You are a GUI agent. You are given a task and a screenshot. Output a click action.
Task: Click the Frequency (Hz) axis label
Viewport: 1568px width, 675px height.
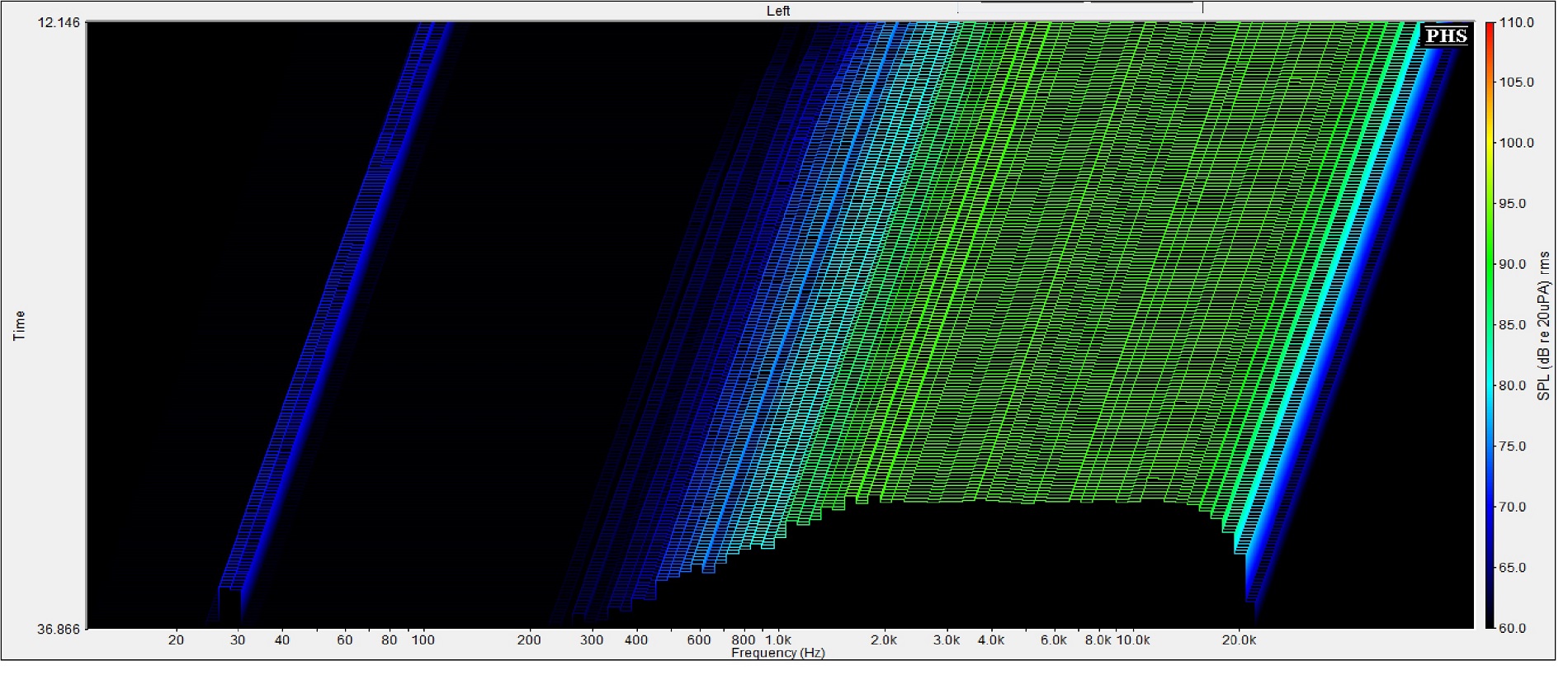click(777, 654)
